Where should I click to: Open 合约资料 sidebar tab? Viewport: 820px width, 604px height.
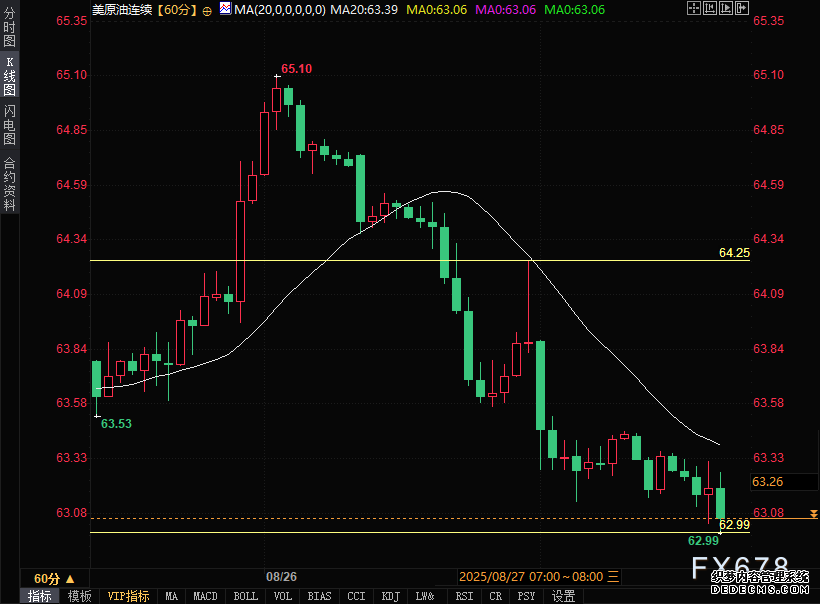[x=9, y=184]
